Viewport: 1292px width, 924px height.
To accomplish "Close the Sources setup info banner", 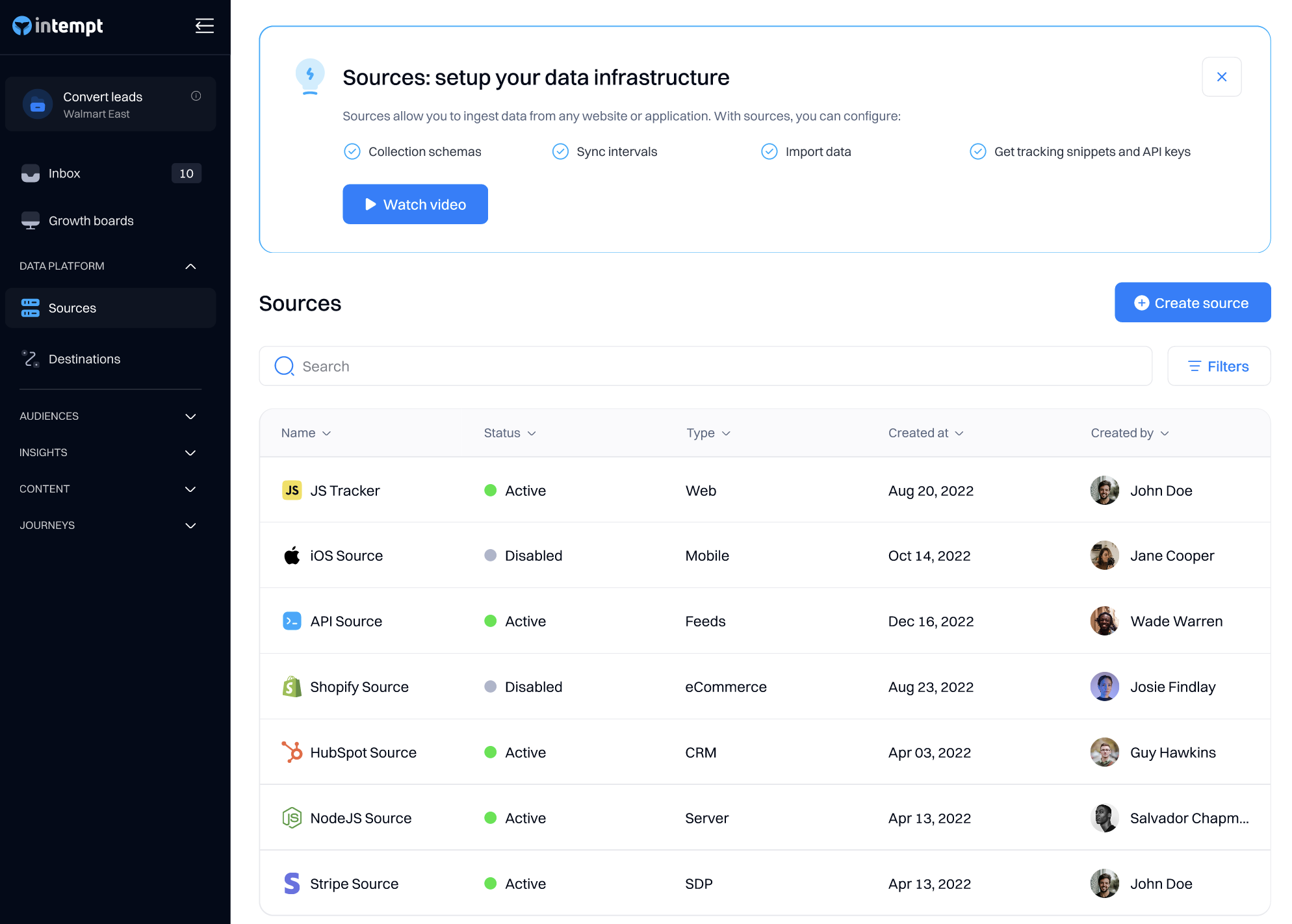I will (1221, 77).
